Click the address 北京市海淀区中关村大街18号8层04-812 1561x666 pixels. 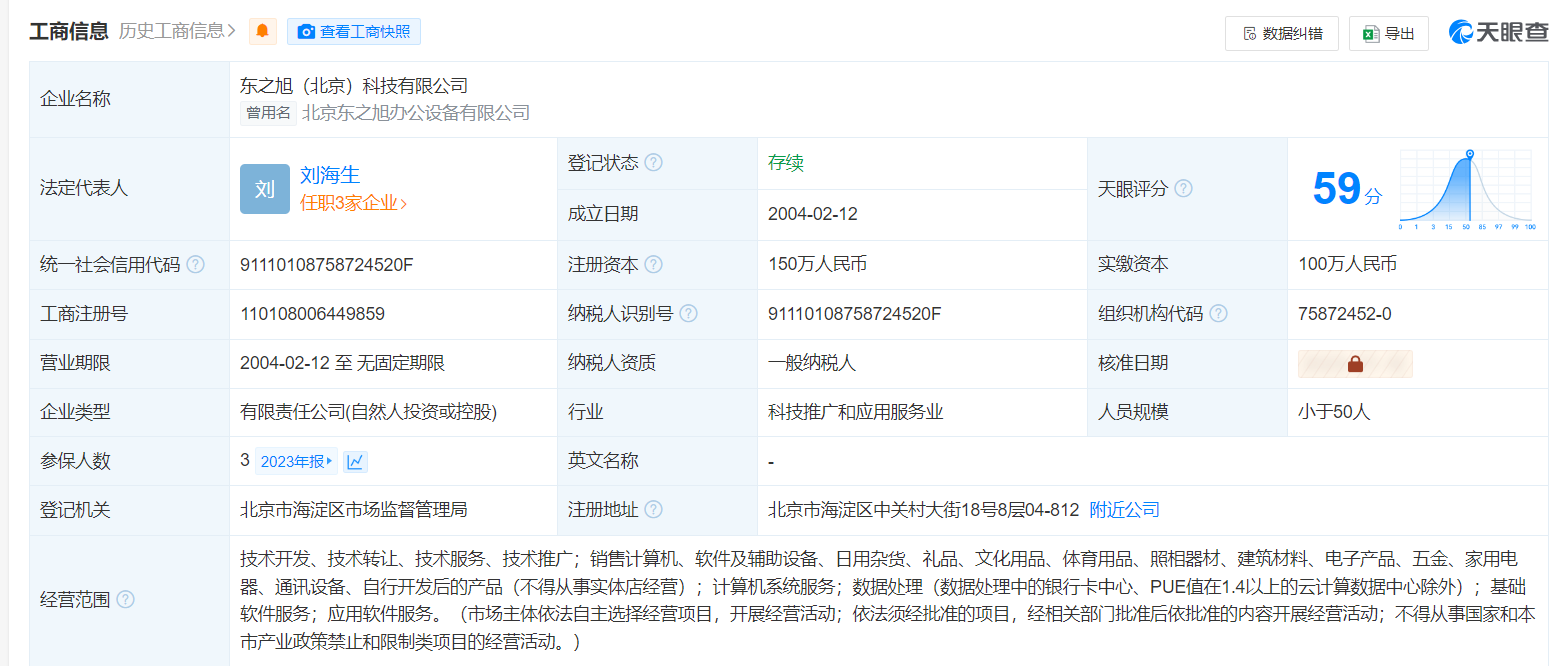[924, 510]
